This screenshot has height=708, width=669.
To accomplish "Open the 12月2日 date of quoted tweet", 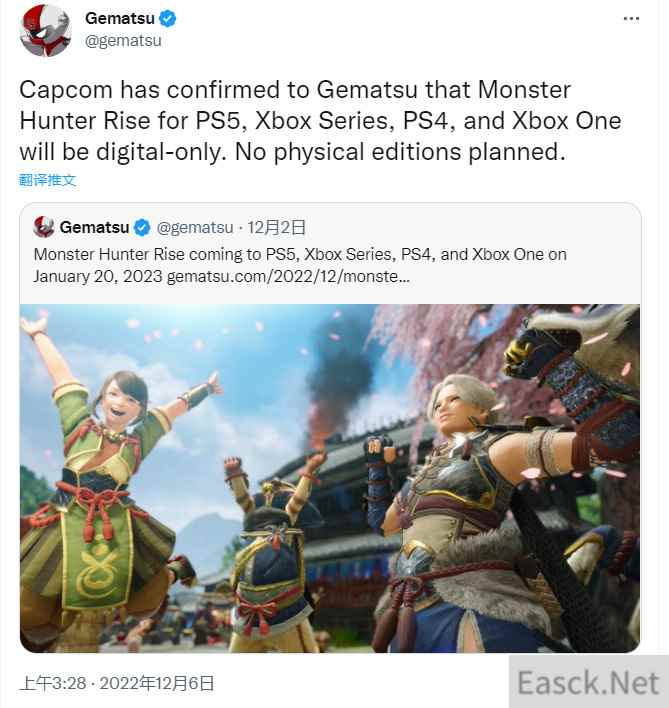I will (276, 227).
